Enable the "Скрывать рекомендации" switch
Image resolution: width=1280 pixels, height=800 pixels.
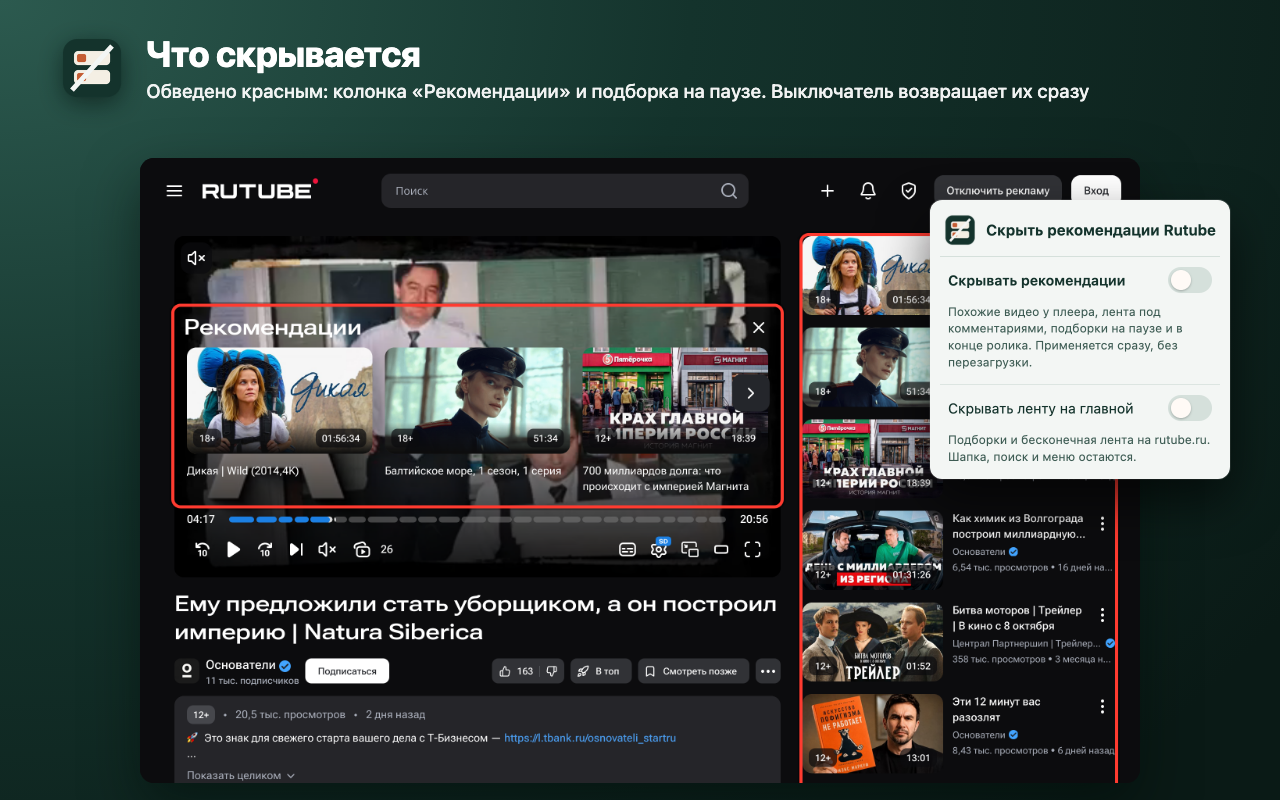click(1190, 281)
